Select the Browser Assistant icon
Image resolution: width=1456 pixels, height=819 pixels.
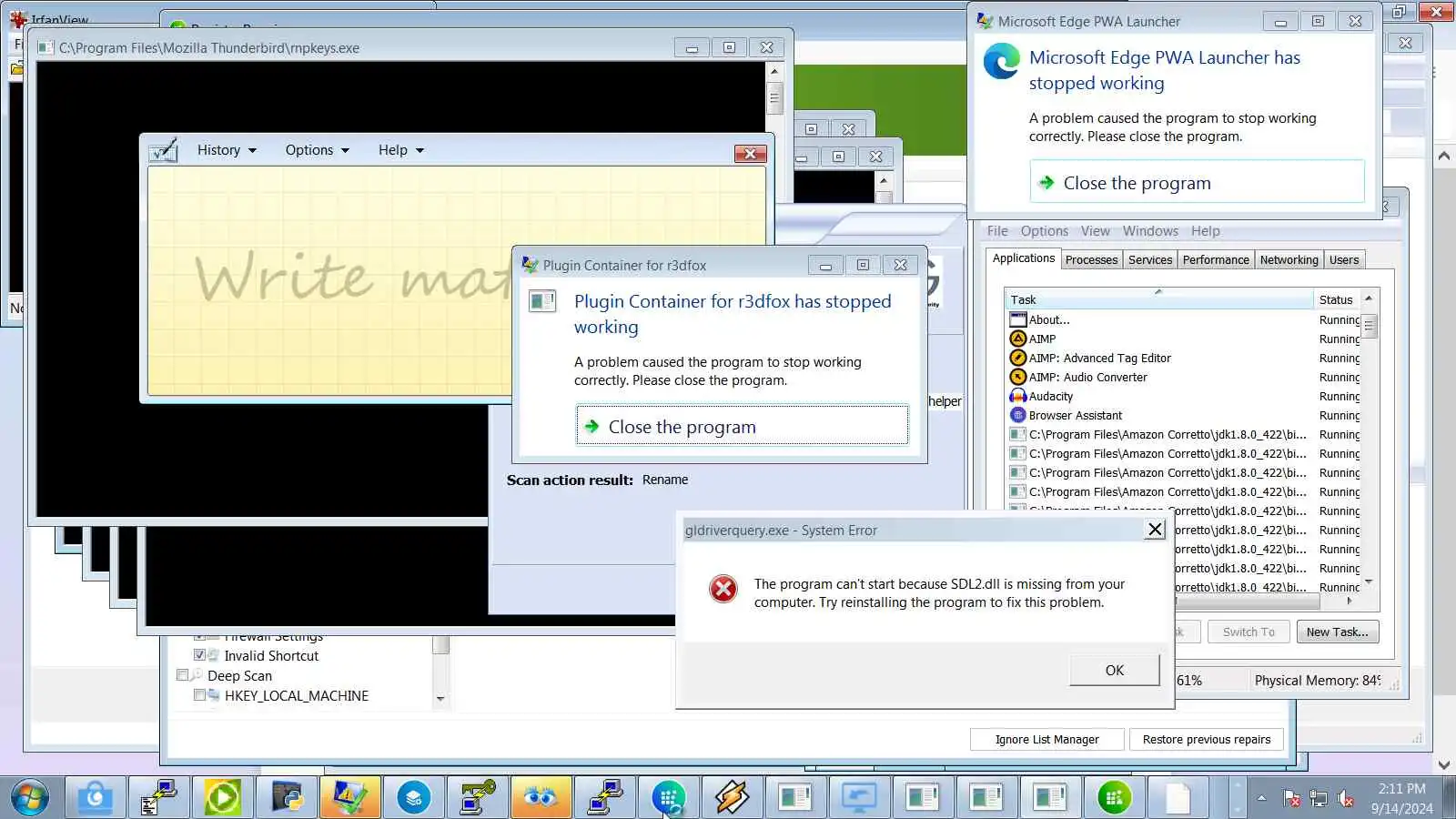(x=1018, y=415)
